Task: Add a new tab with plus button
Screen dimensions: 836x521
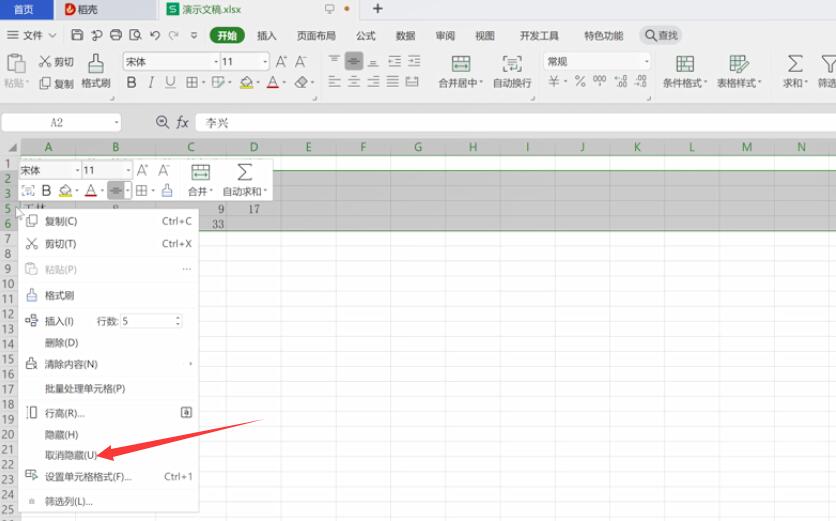Action: [x=377, y=9]
